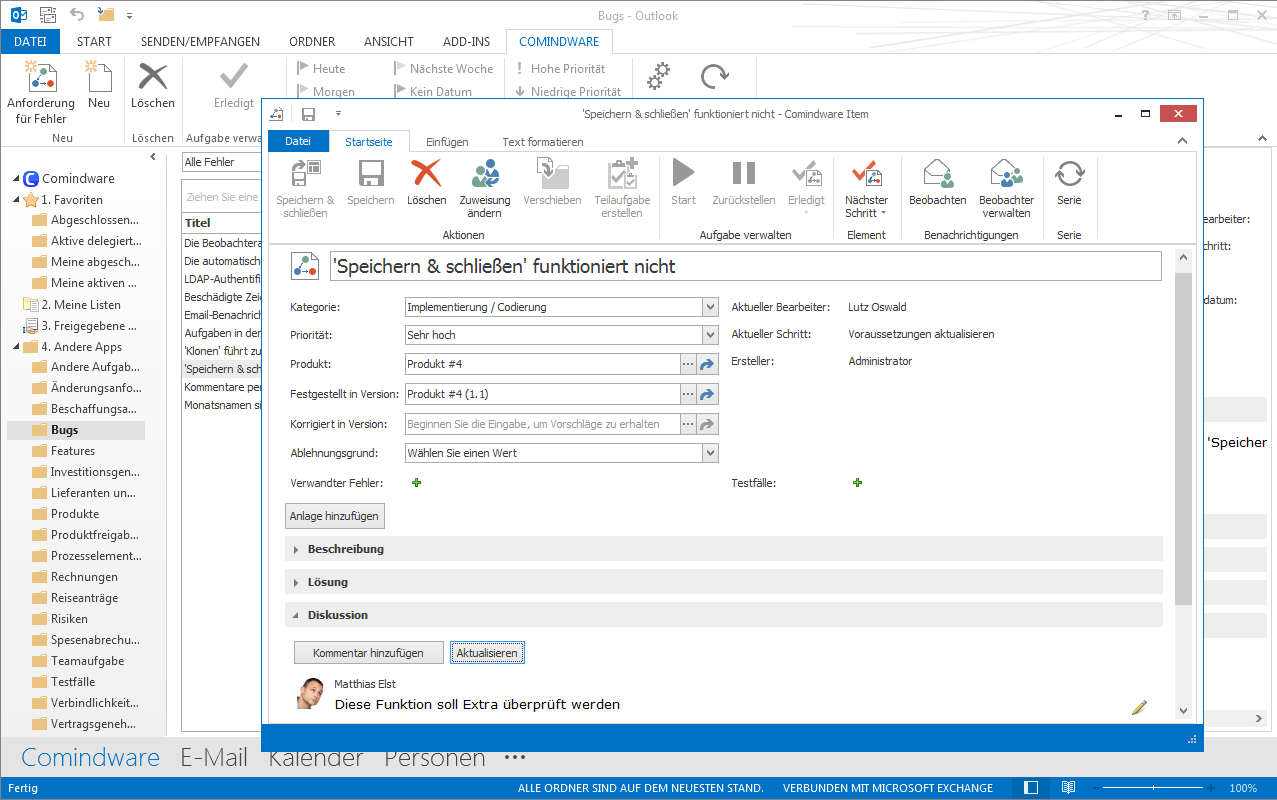Expand the Lösung section

(296, 582)
